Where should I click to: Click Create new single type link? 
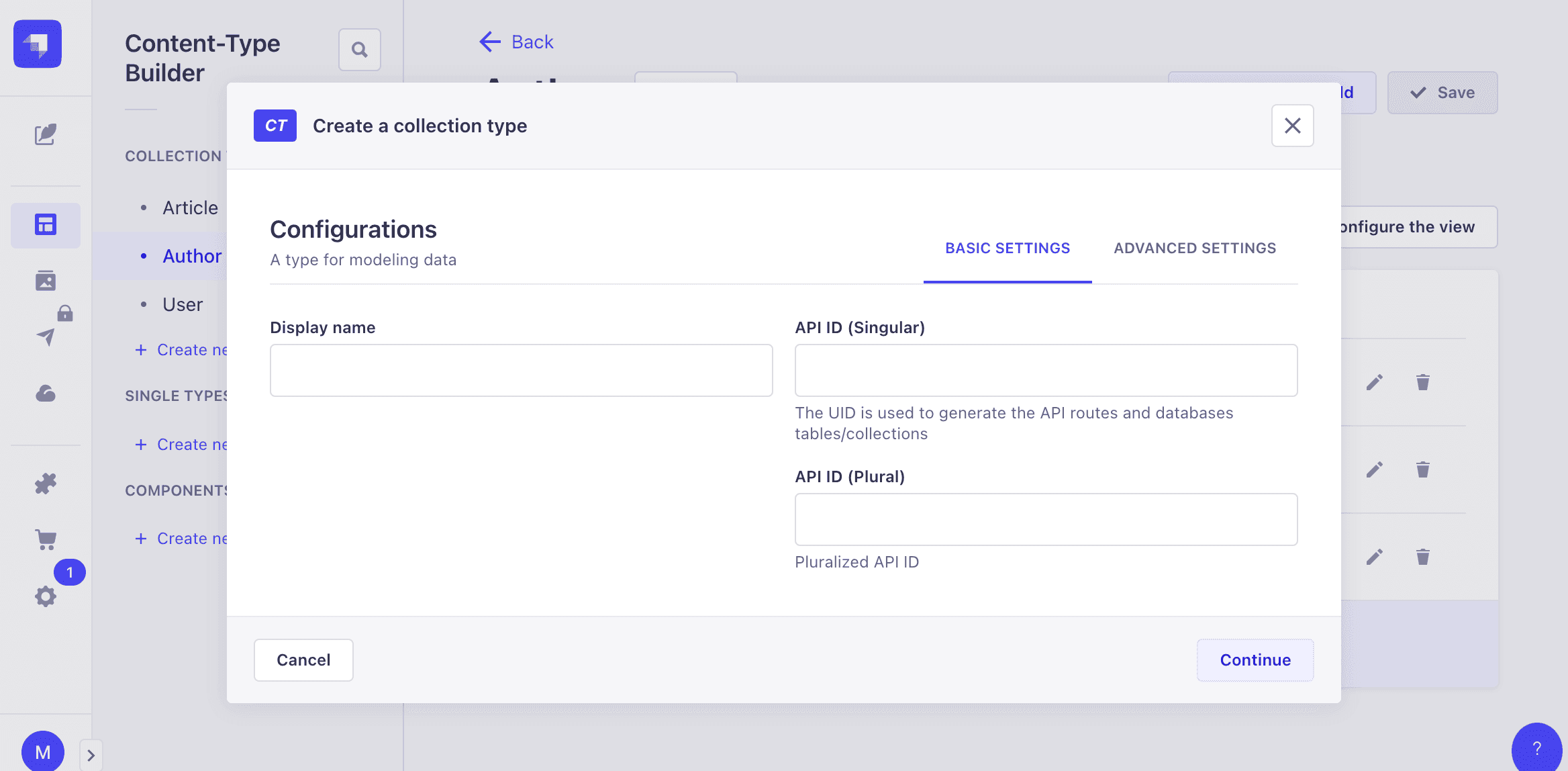pos(181,445)
